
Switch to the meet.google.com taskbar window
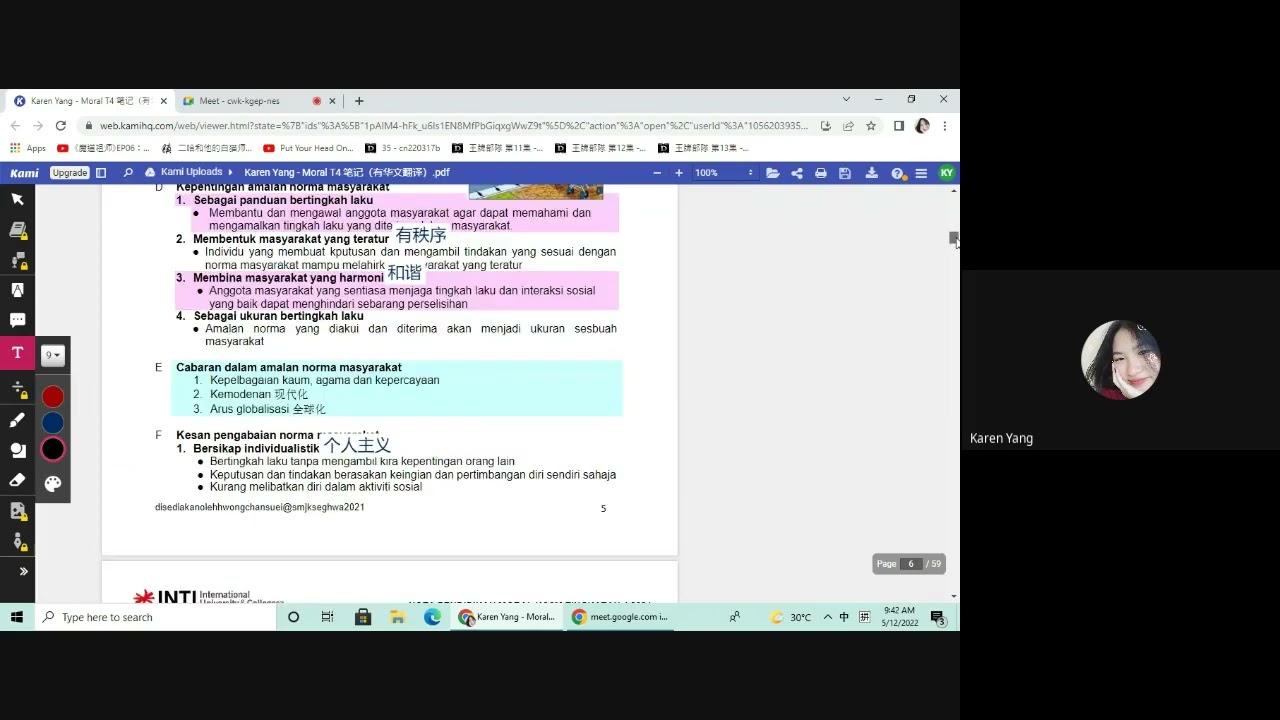pyautogui.click(x=620, y=617)
